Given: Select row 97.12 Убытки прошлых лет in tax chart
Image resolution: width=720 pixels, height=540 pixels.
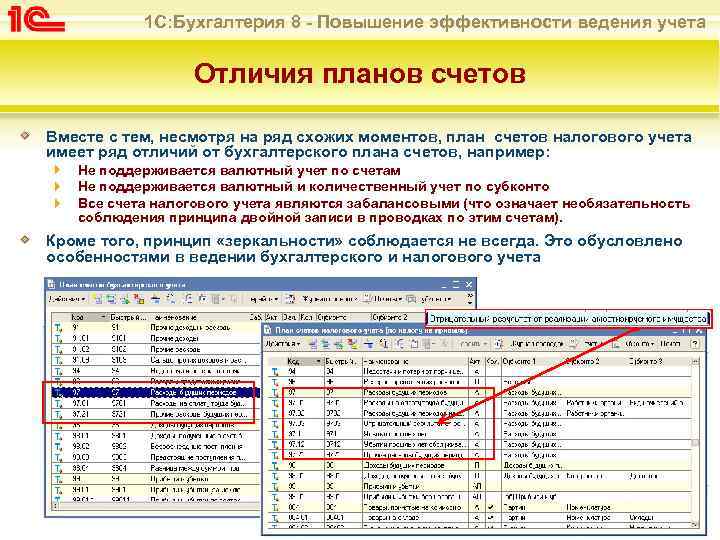Looking at the screenshot, I should tap(480, 444).
